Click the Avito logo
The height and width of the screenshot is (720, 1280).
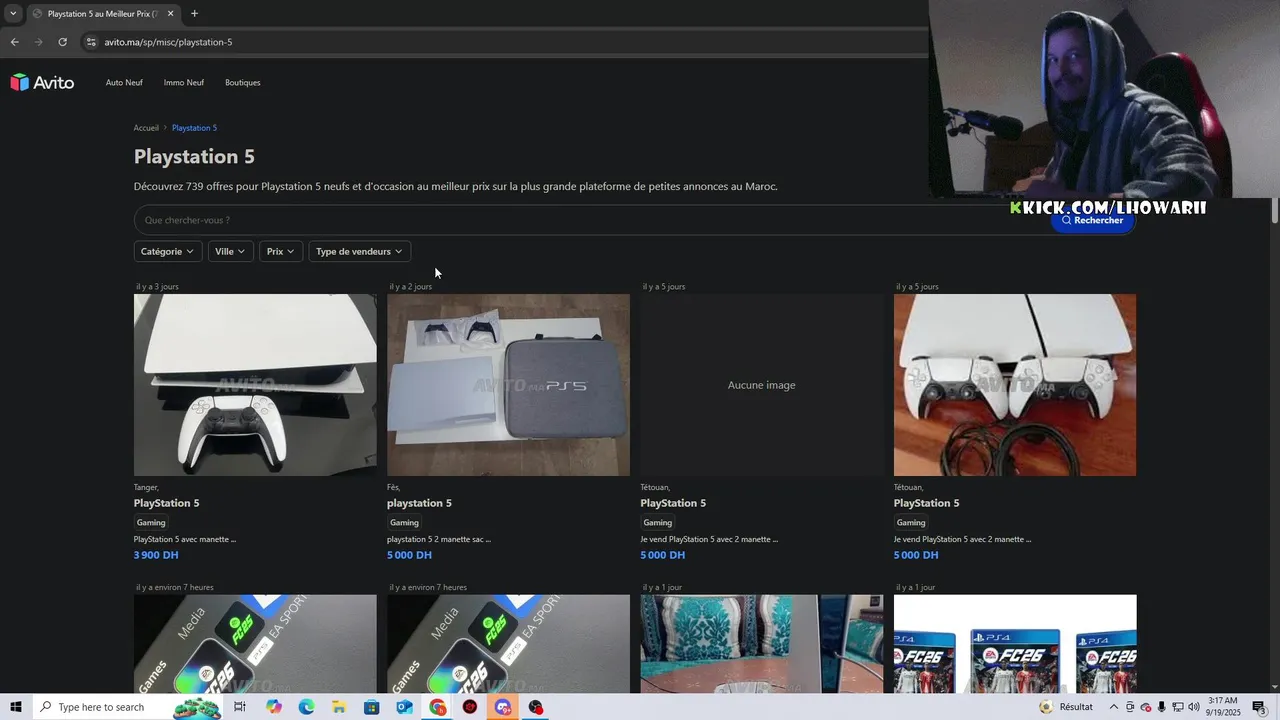[42, 83]
